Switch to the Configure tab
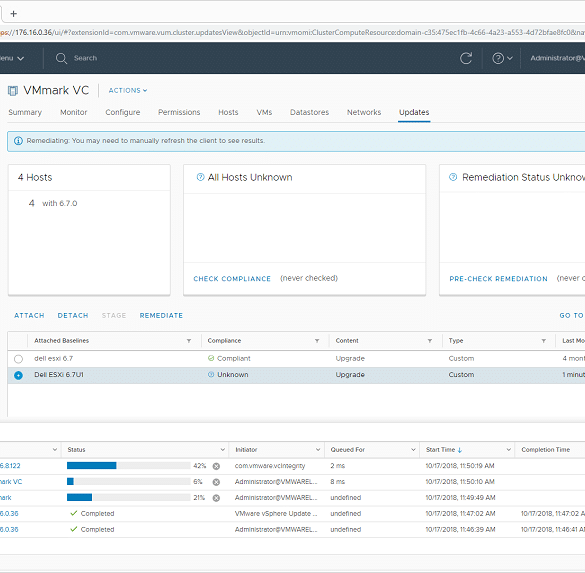 click(123, 112)
